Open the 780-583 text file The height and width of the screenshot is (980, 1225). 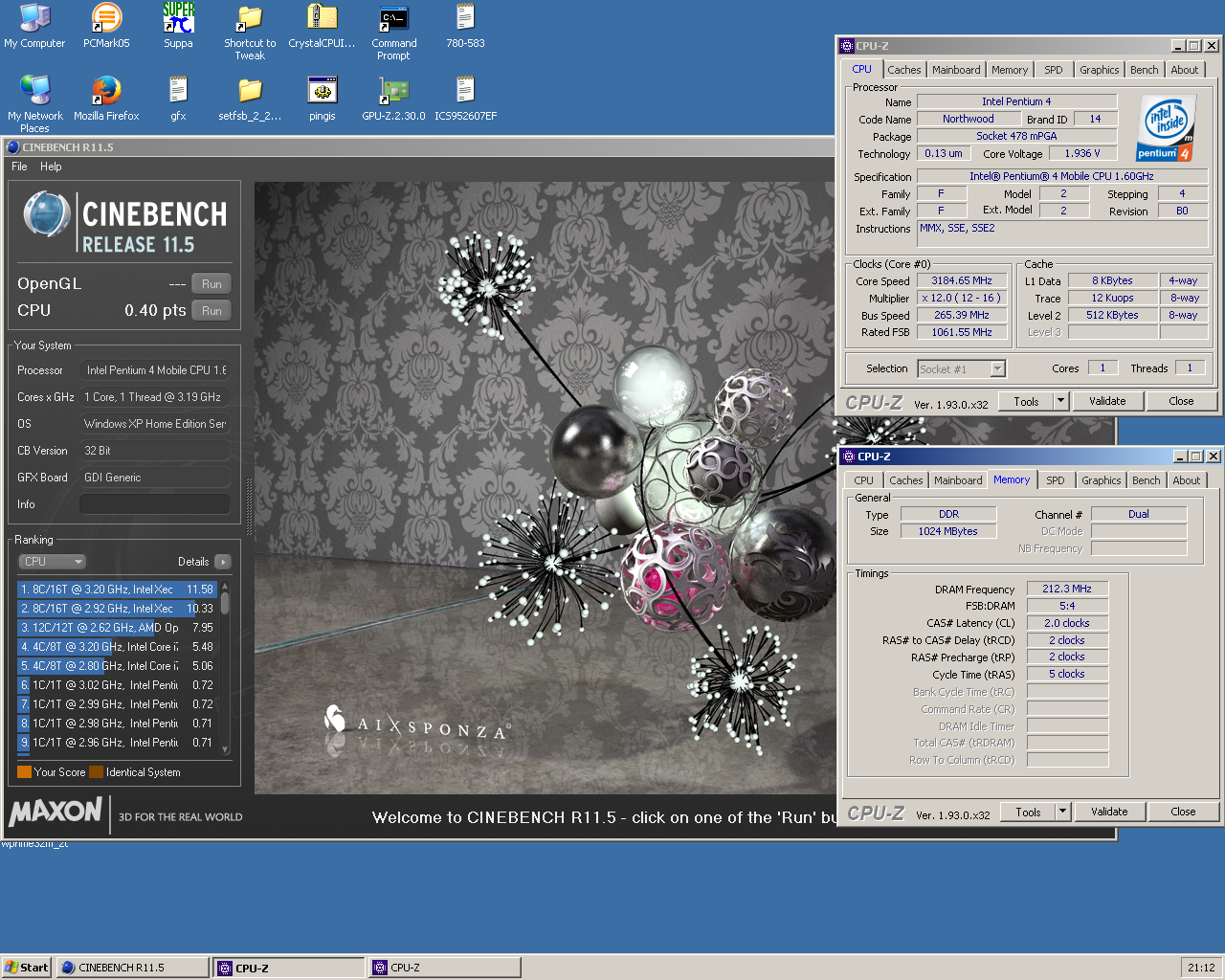click(x=465, y=26)
